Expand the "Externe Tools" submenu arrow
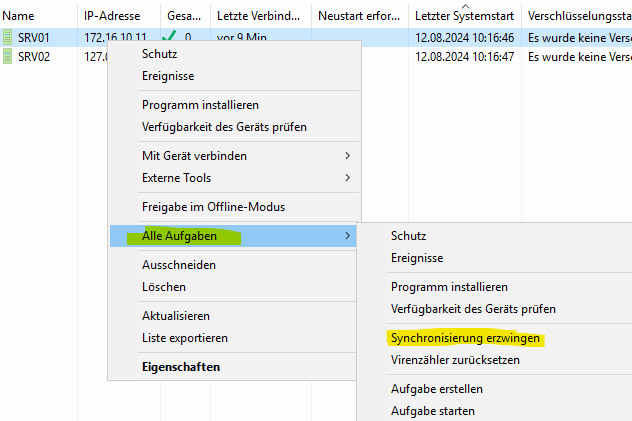Screen dimensions: 632x421 (348, 178)
